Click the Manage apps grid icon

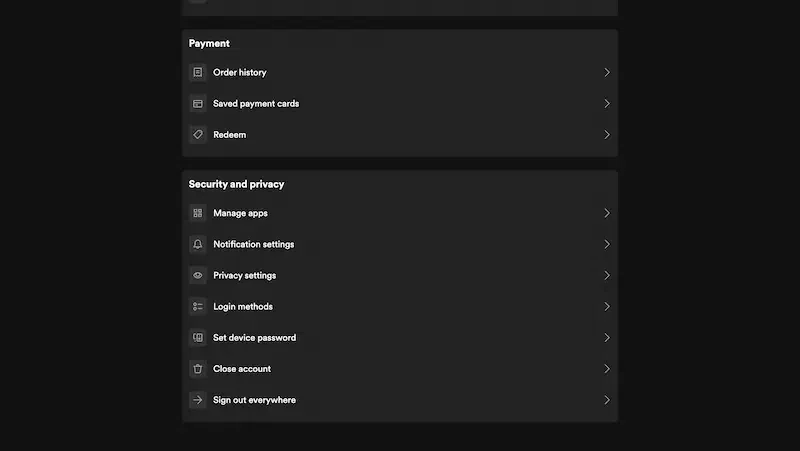tap(198, 213)
